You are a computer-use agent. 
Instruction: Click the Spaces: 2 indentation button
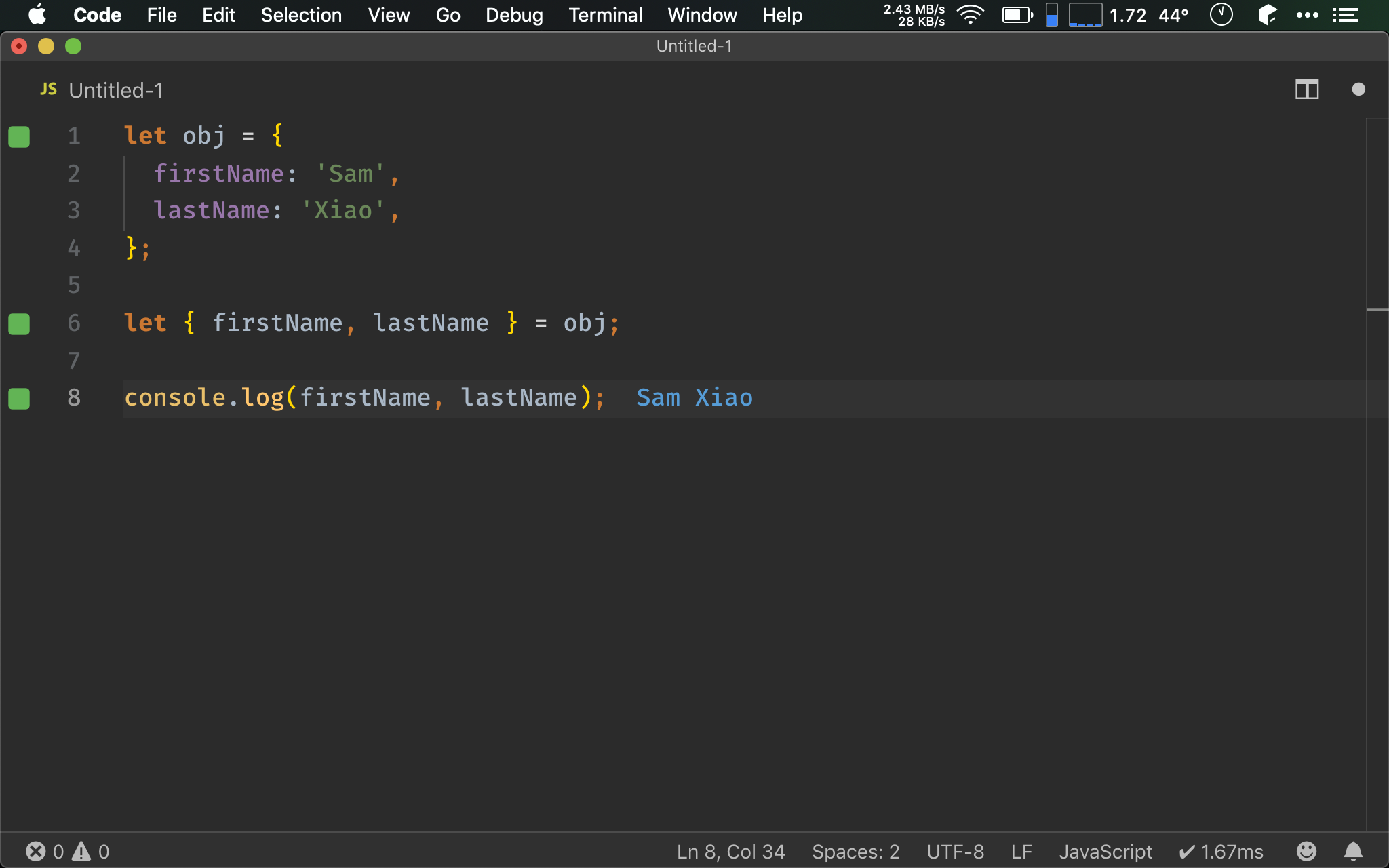(858, 852)
